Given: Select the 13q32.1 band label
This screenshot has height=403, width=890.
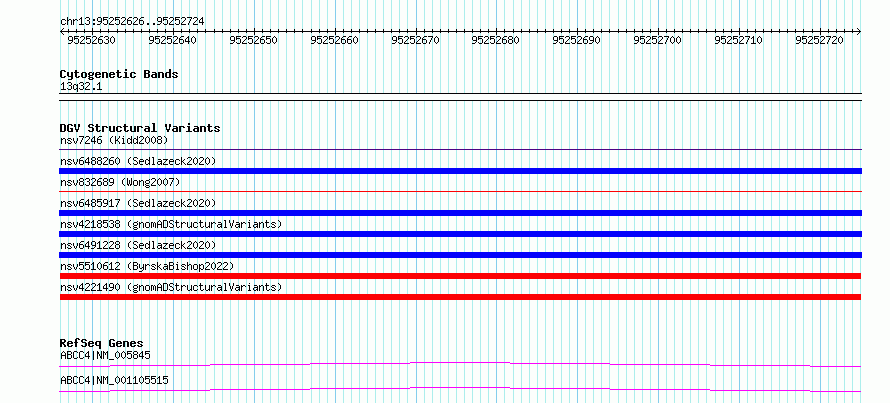Looking at the screenshot, I should point(81,87).
